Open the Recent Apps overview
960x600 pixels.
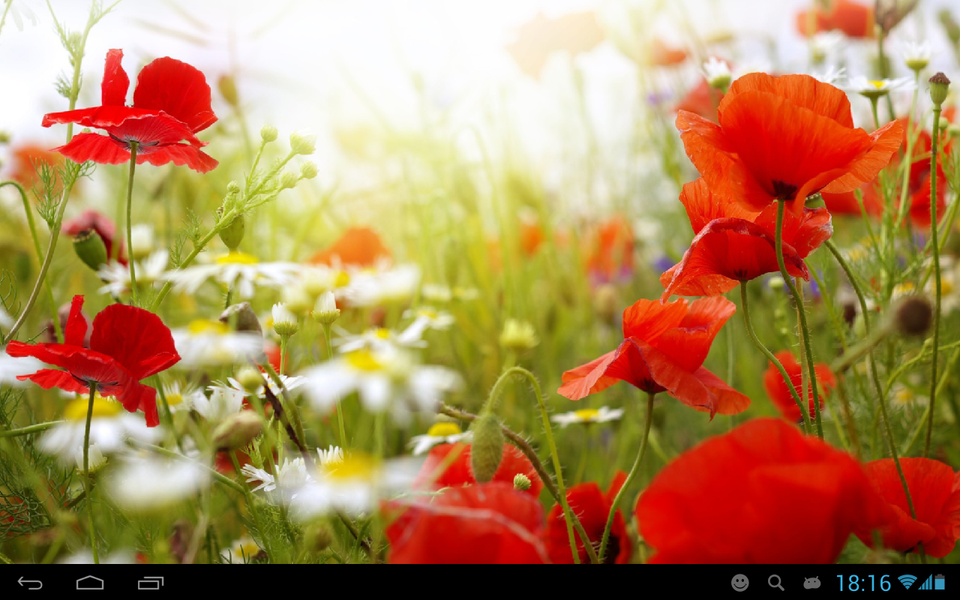(150, 583)
